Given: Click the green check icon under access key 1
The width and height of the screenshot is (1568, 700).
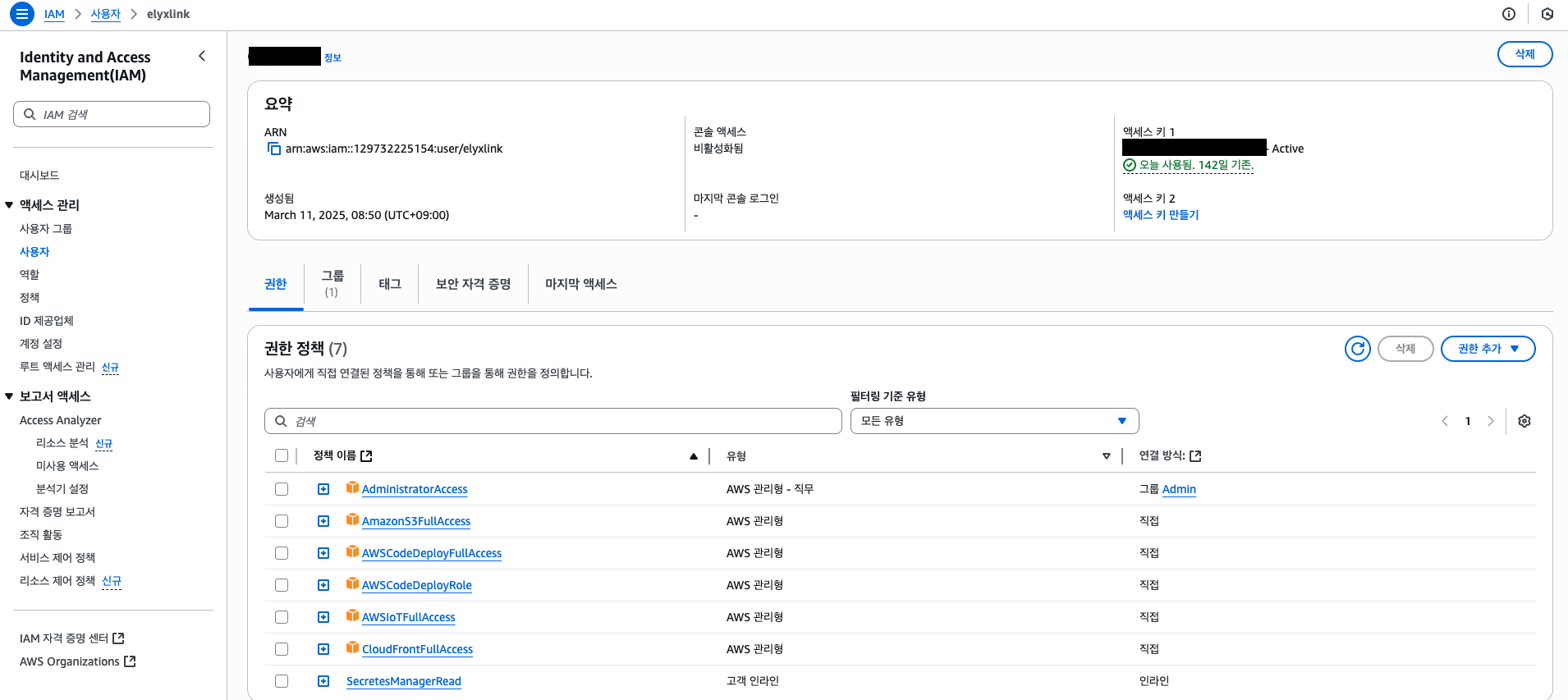Looking at the screenshot, I should [1130, 165].
